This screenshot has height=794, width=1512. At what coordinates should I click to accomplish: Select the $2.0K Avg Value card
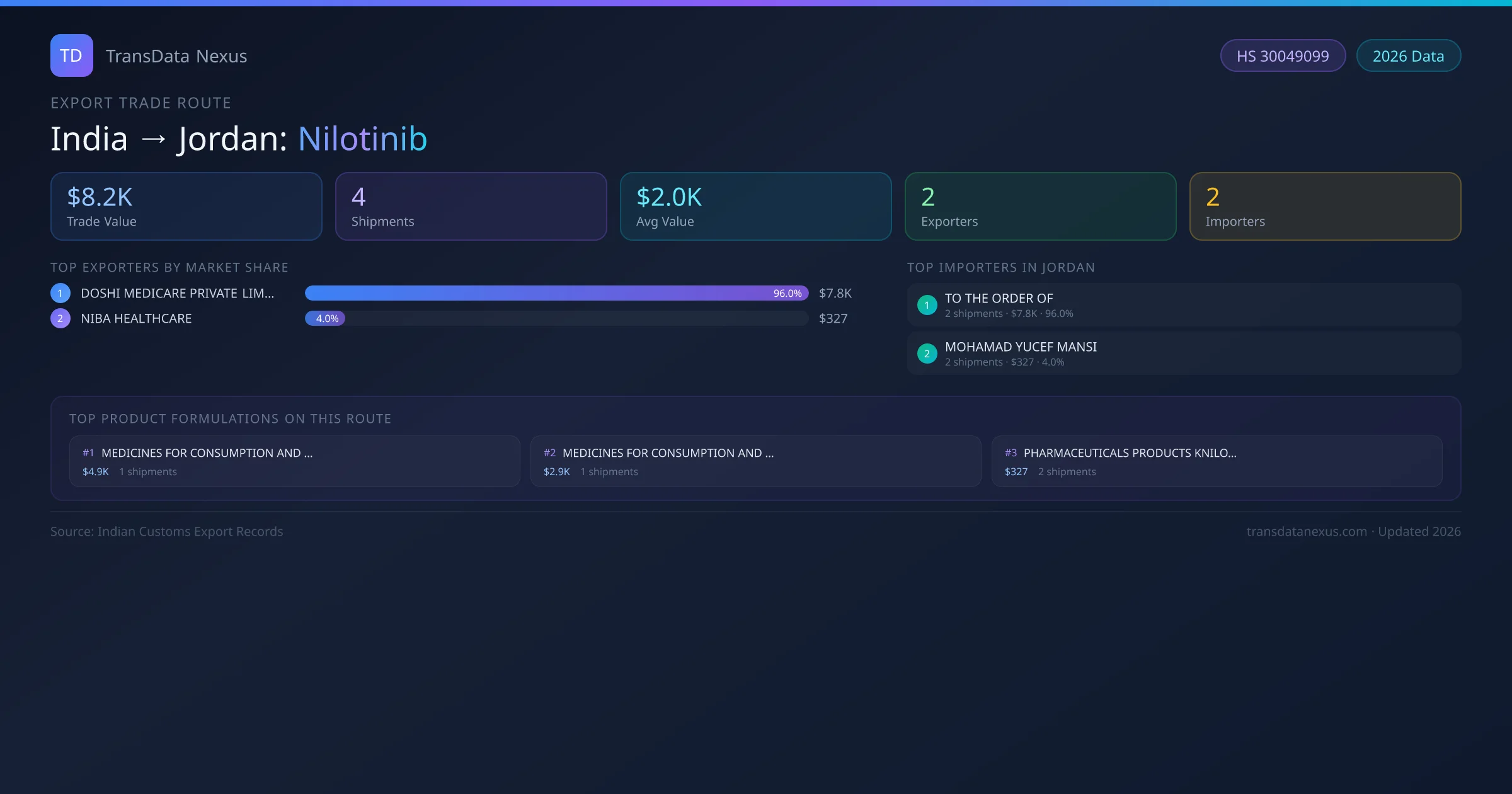coord(755,207)
